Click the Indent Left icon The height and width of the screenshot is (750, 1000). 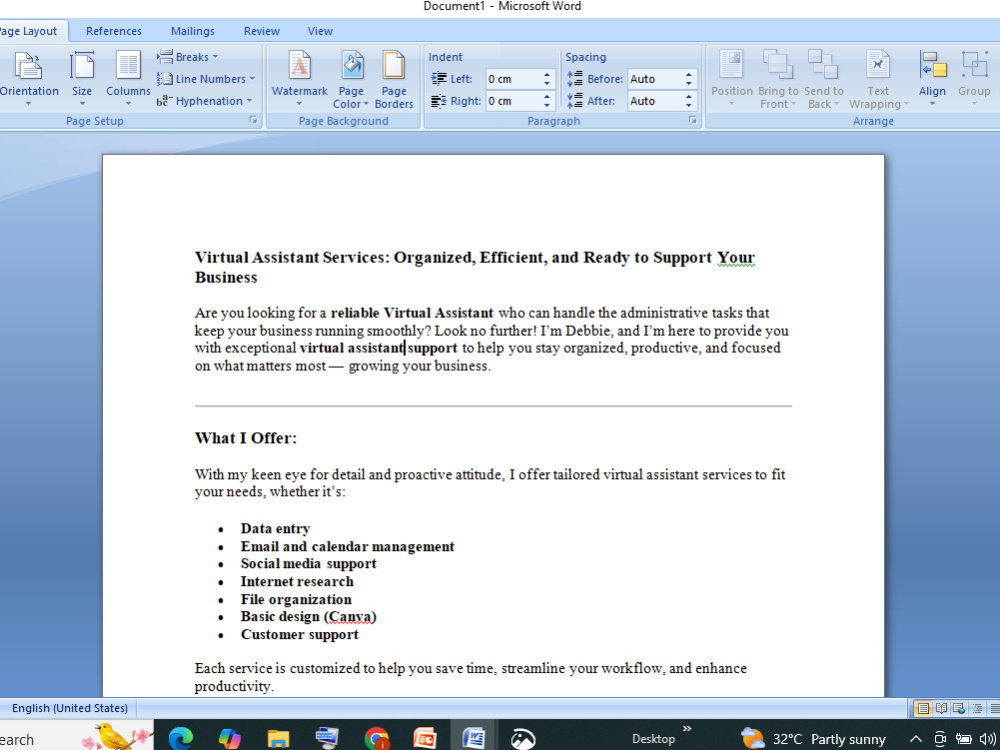point(439,78)
